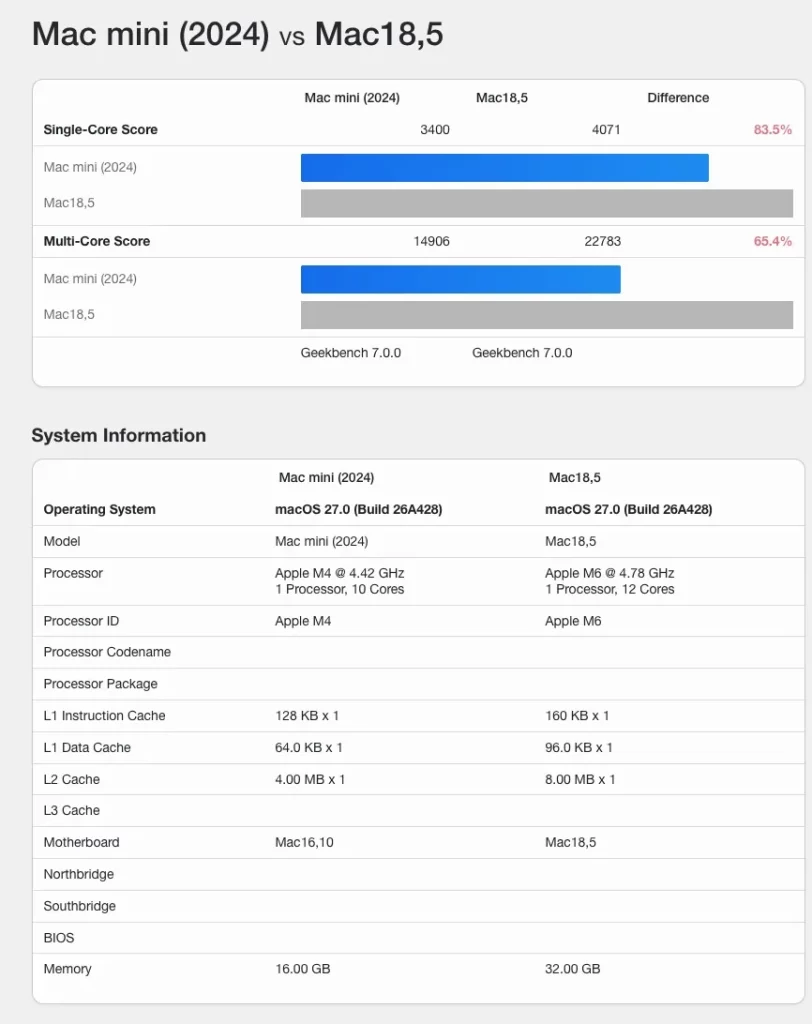This screenshot has width=812, height=1024.
Task: Select "Mac18,5" in the Model row
Action: click(x=570, y=541)
